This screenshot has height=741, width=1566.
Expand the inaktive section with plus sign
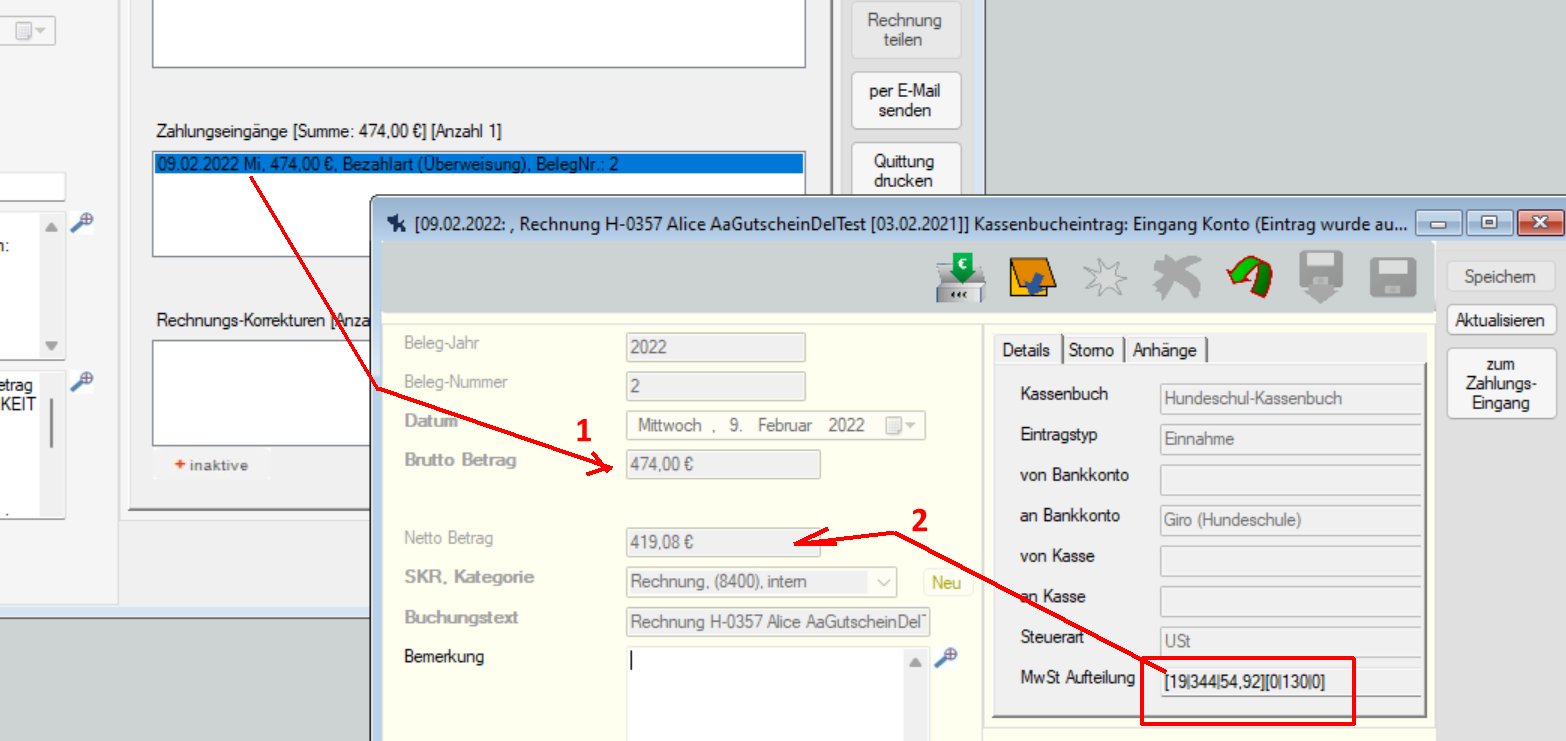[211, 465]
